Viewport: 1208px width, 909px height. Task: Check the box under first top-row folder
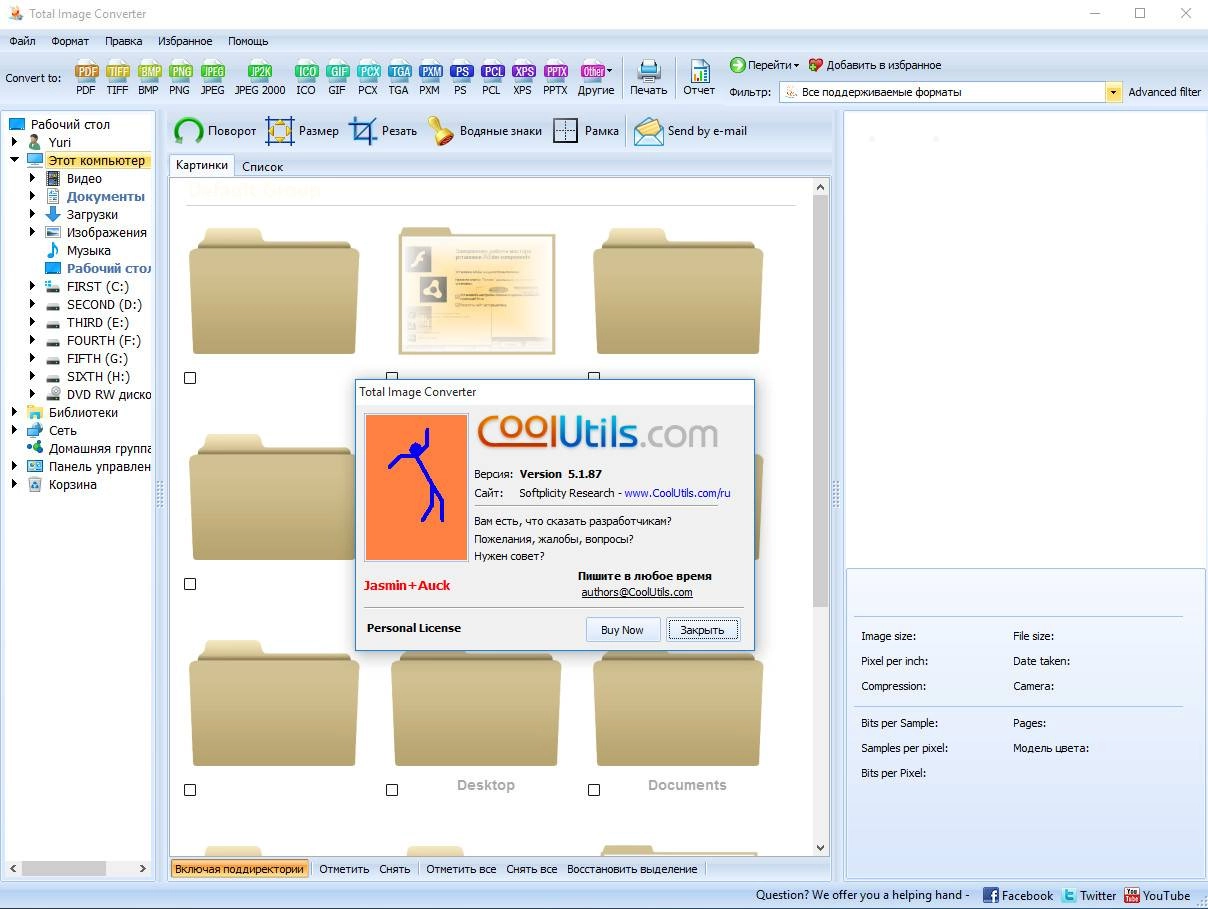coord(190,378)
